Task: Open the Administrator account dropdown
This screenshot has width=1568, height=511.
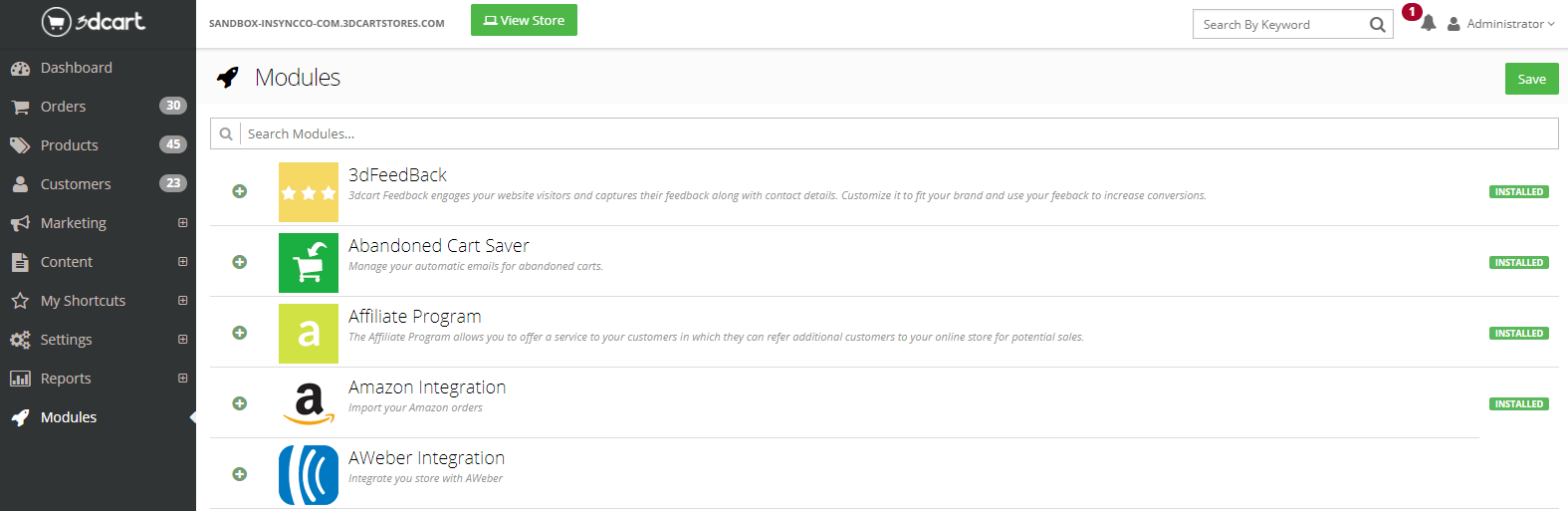Action: point(1503,24)
